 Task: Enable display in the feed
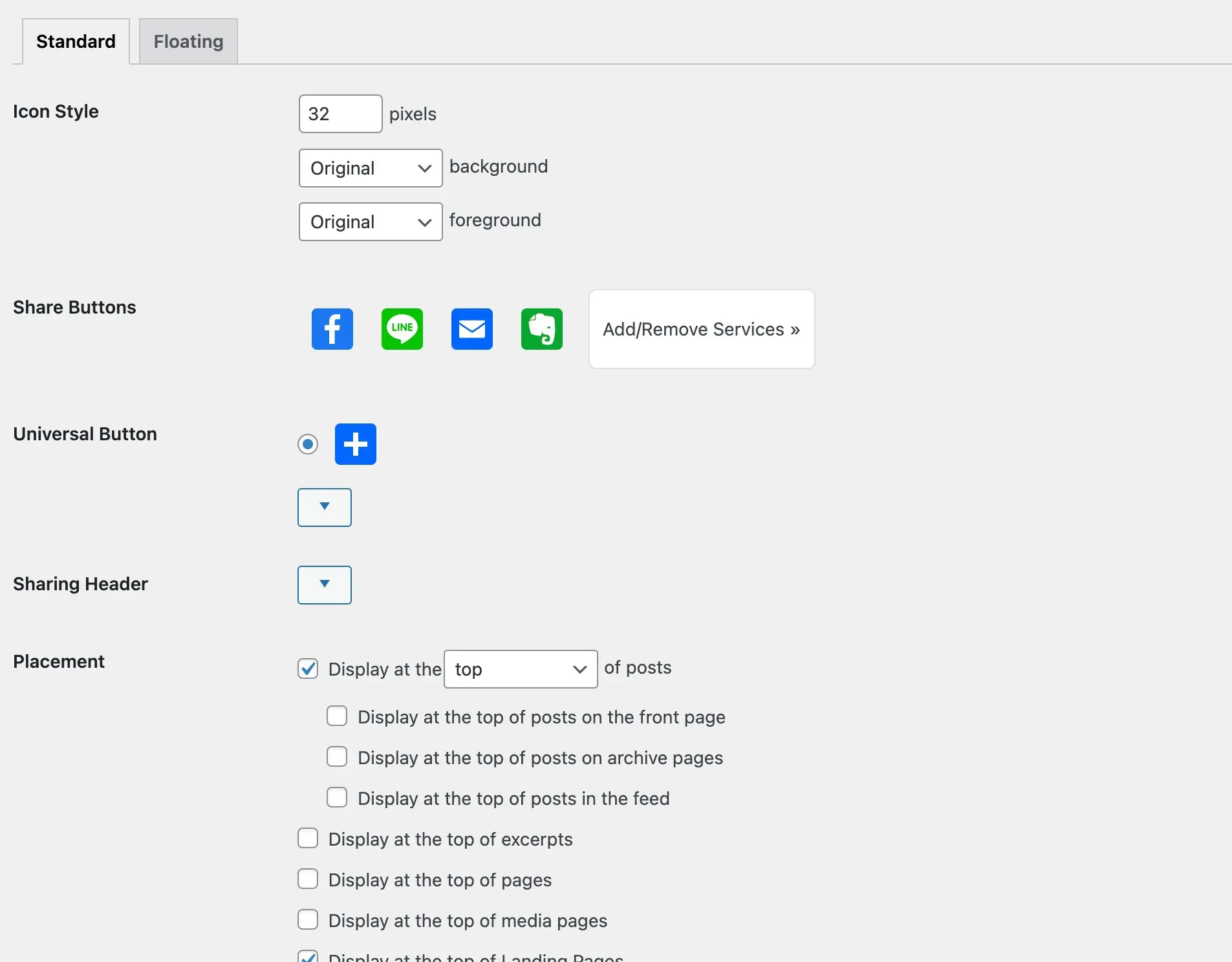[x=337, y=798]
